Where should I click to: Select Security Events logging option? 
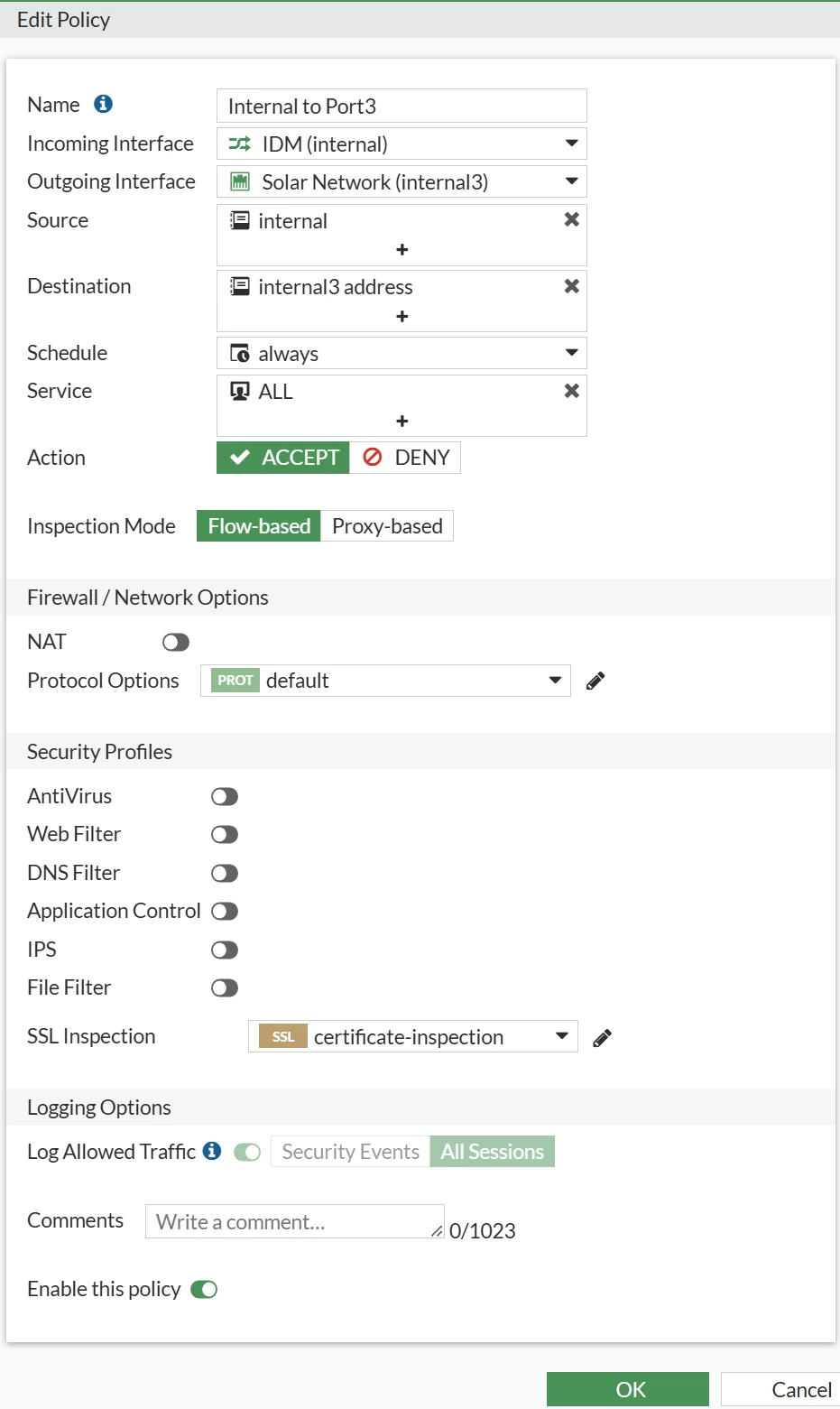(x=351, y=1152)
